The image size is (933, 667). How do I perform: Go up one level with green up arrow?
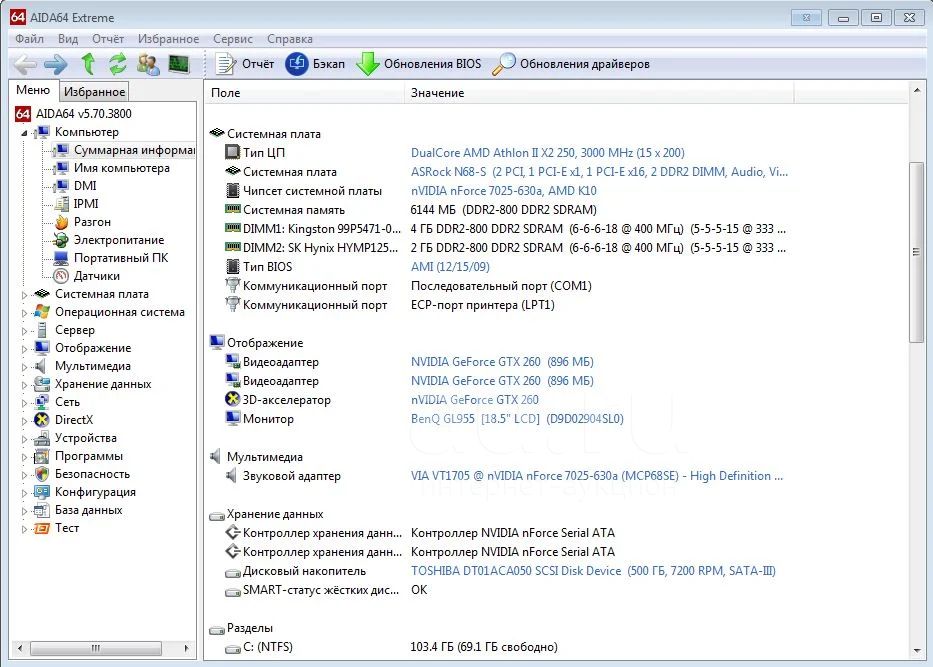(x=89, y=63)
